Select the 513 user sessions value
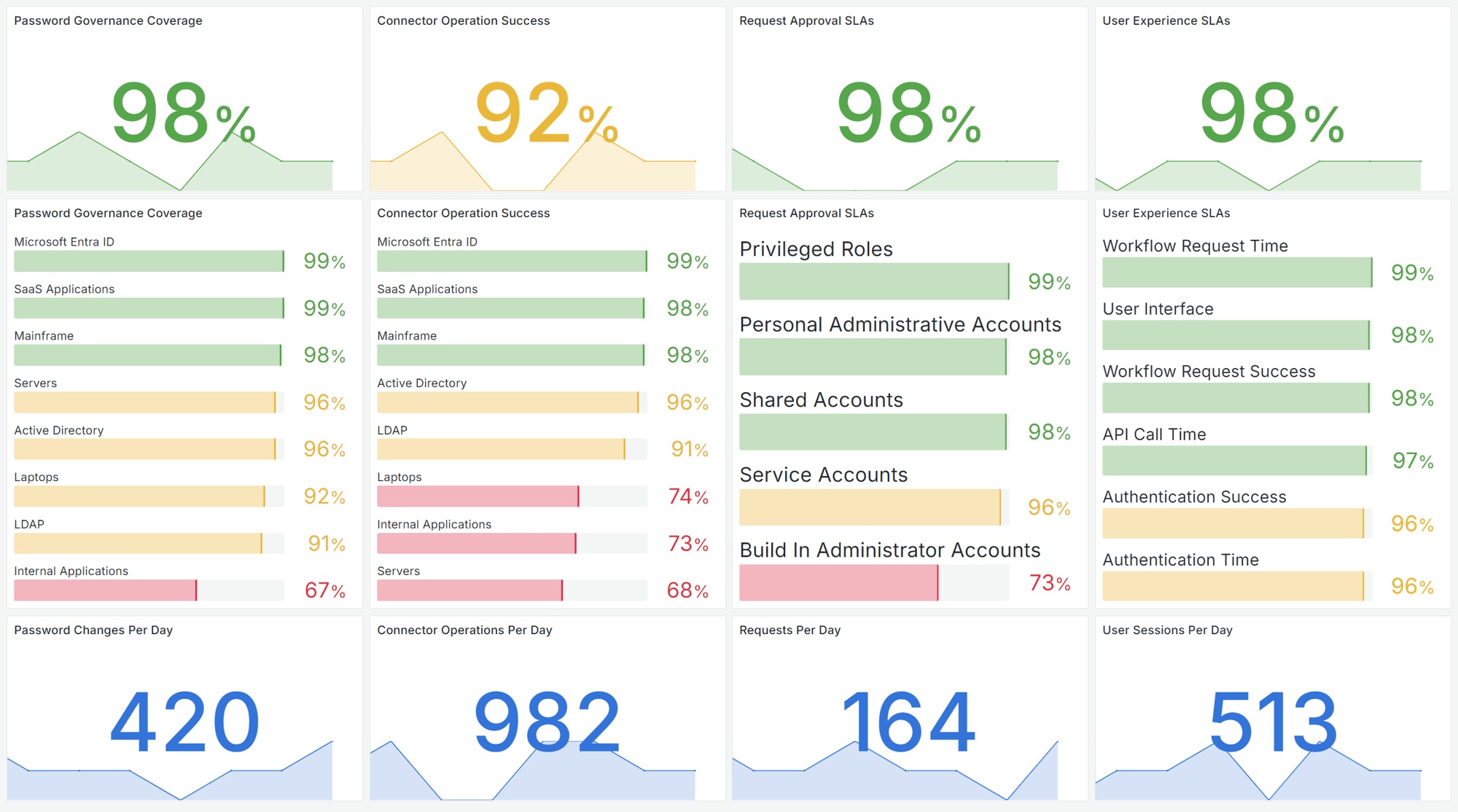The image size is (1458, 812). point(1273,722)
